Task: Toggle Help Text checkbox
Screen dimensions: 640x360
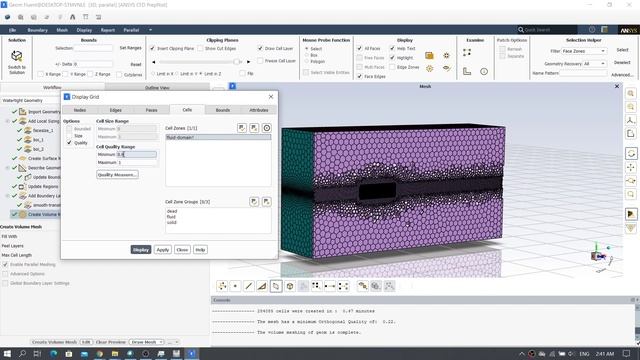Action: tap(392, 48)
